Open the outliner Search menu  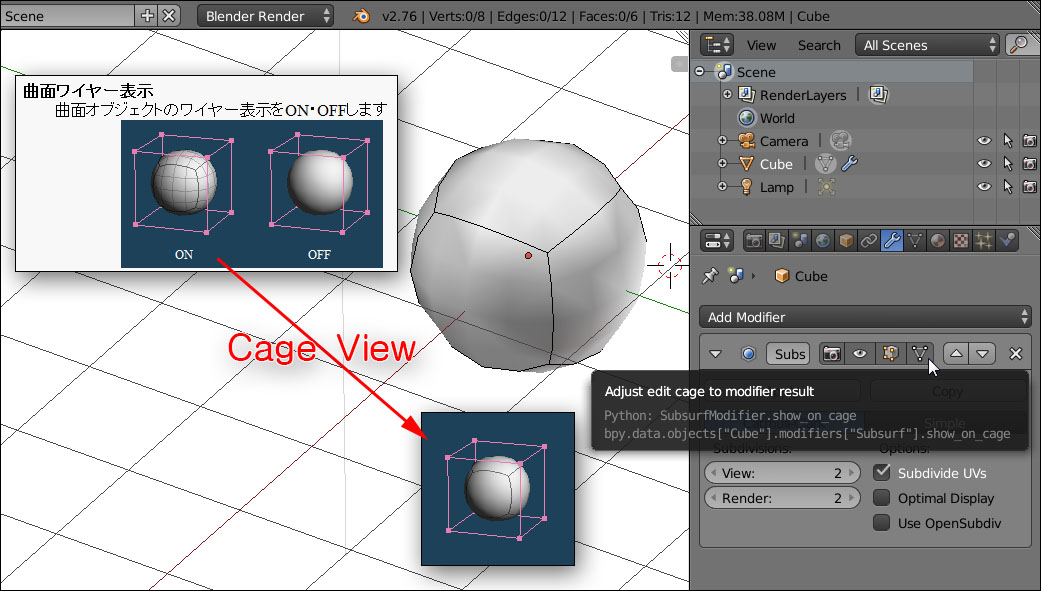click(x=819, y=45)
